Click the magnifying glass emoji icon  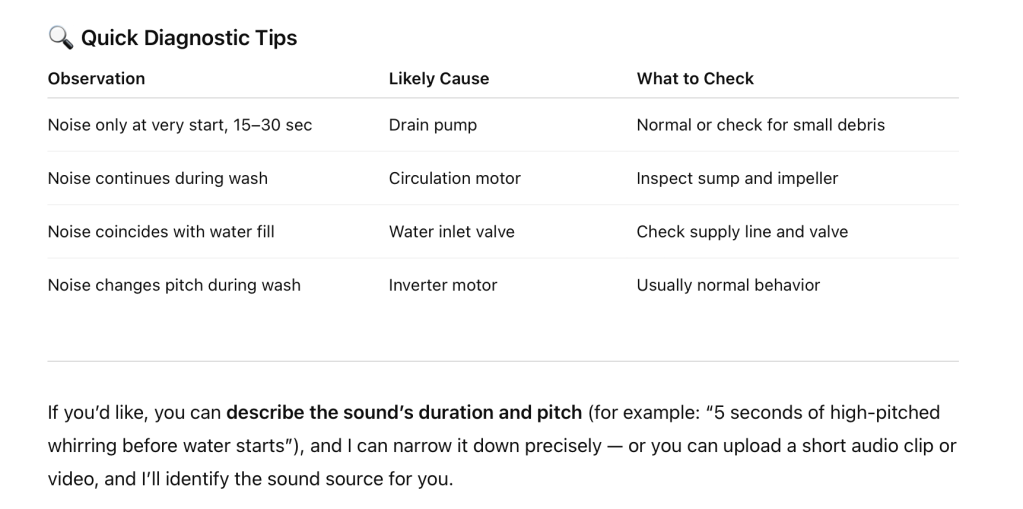point(59,39)
